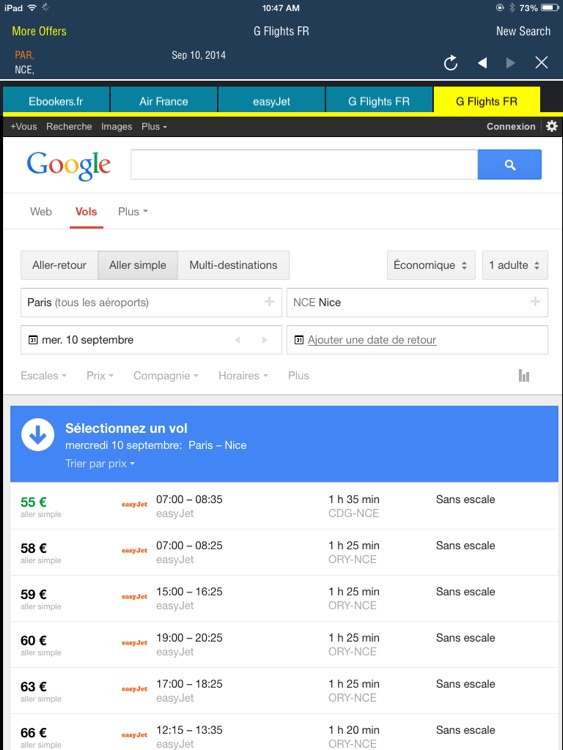Select the 63 € 17:00 – 18:25 flight
Viewport: 563px width, 750px height.
click(284, 691)
